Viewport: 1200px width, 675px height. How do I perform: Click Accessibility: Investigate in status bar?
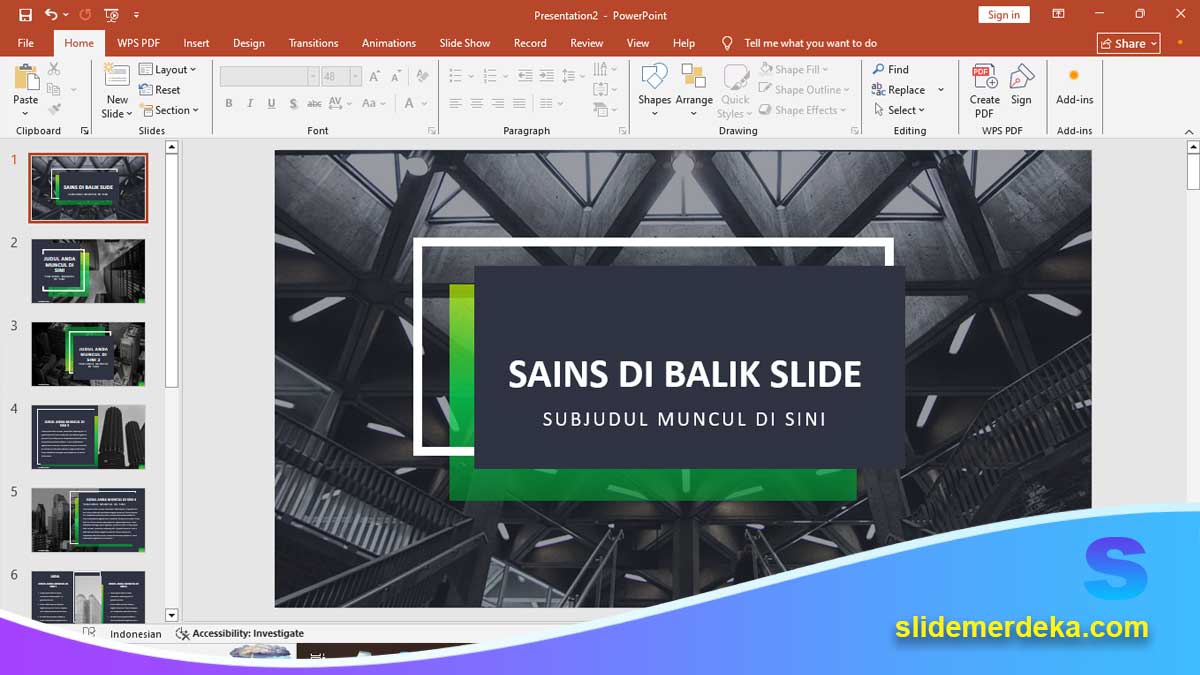coord(240,633)
